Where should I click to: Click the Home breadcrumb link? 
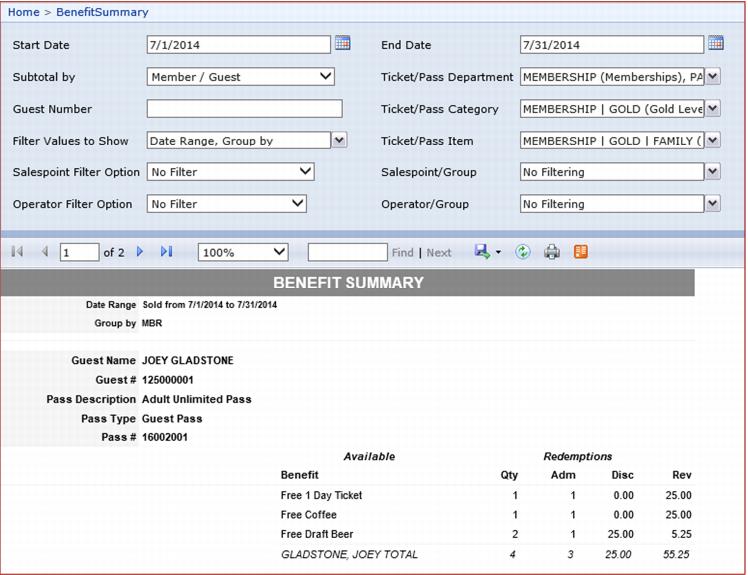point(24,12)
